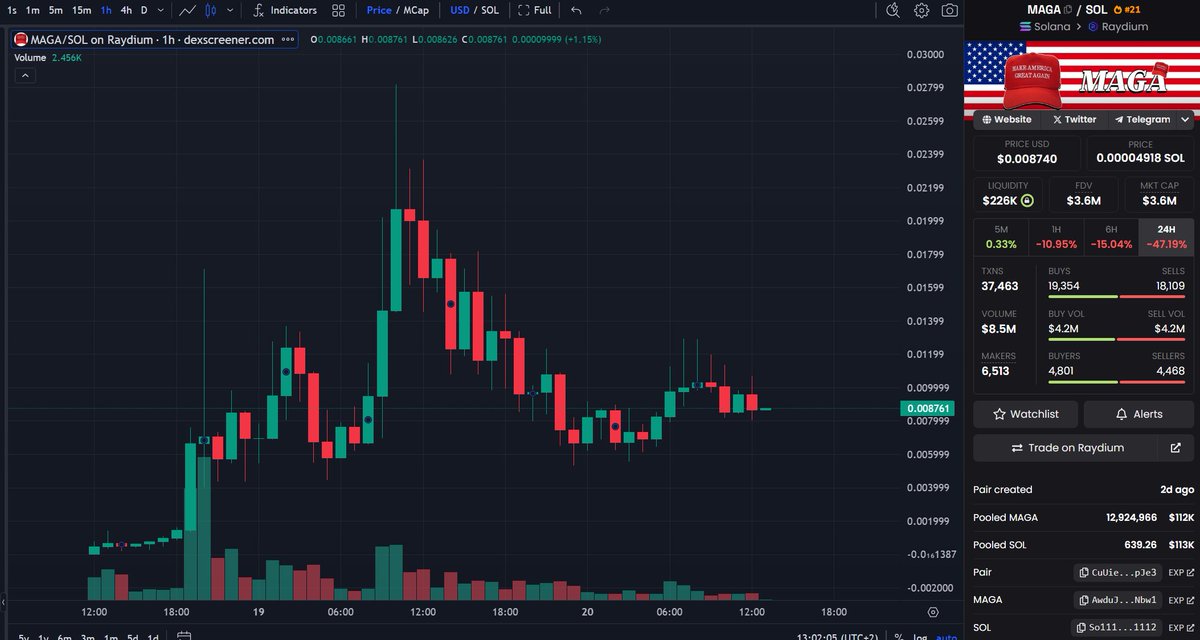Toggle auto scale on price axis
This screenshot has height=640, width=1200.
click(945, 636)
